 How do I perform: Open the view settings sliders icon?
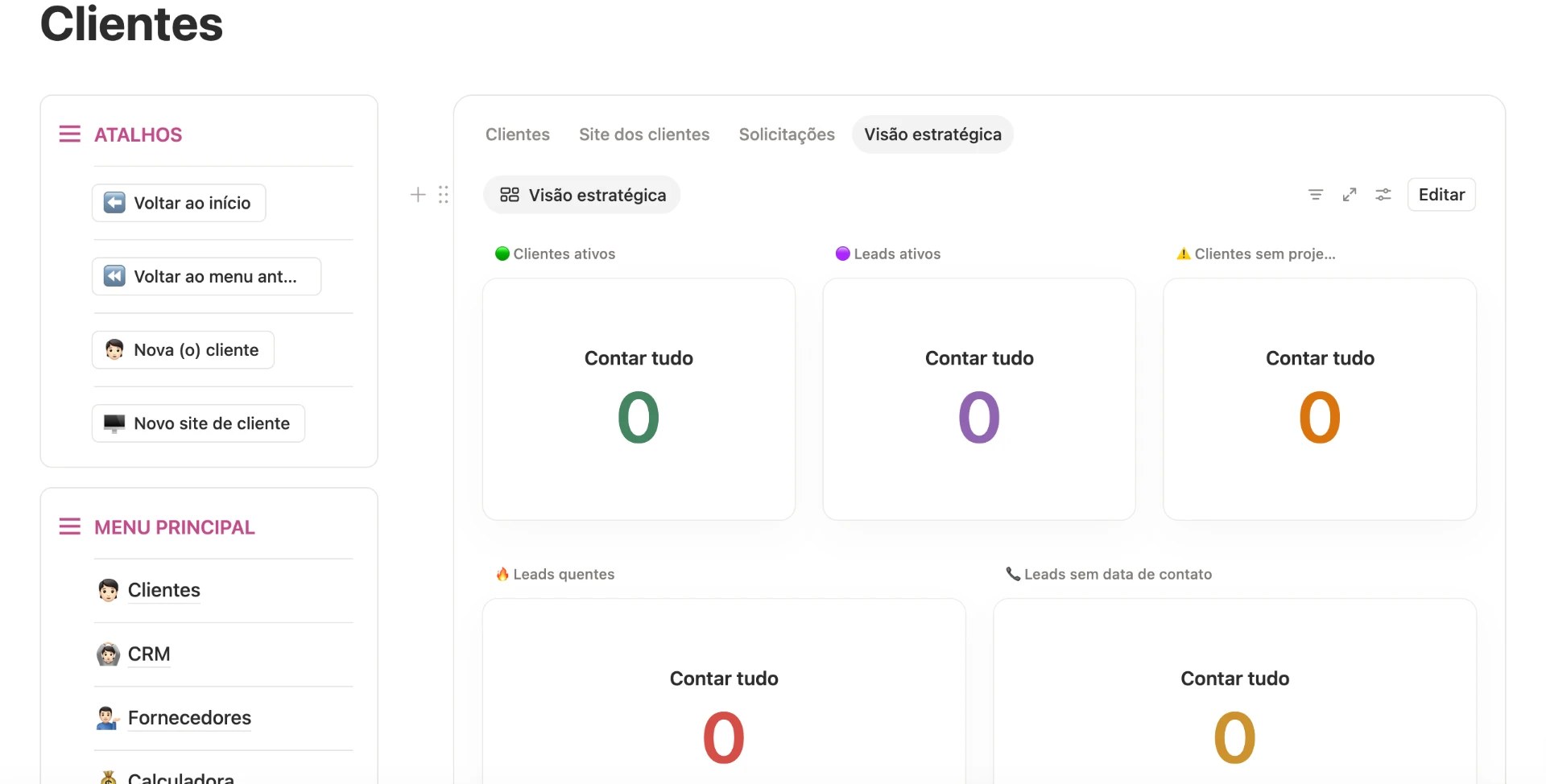(1383, 195)
